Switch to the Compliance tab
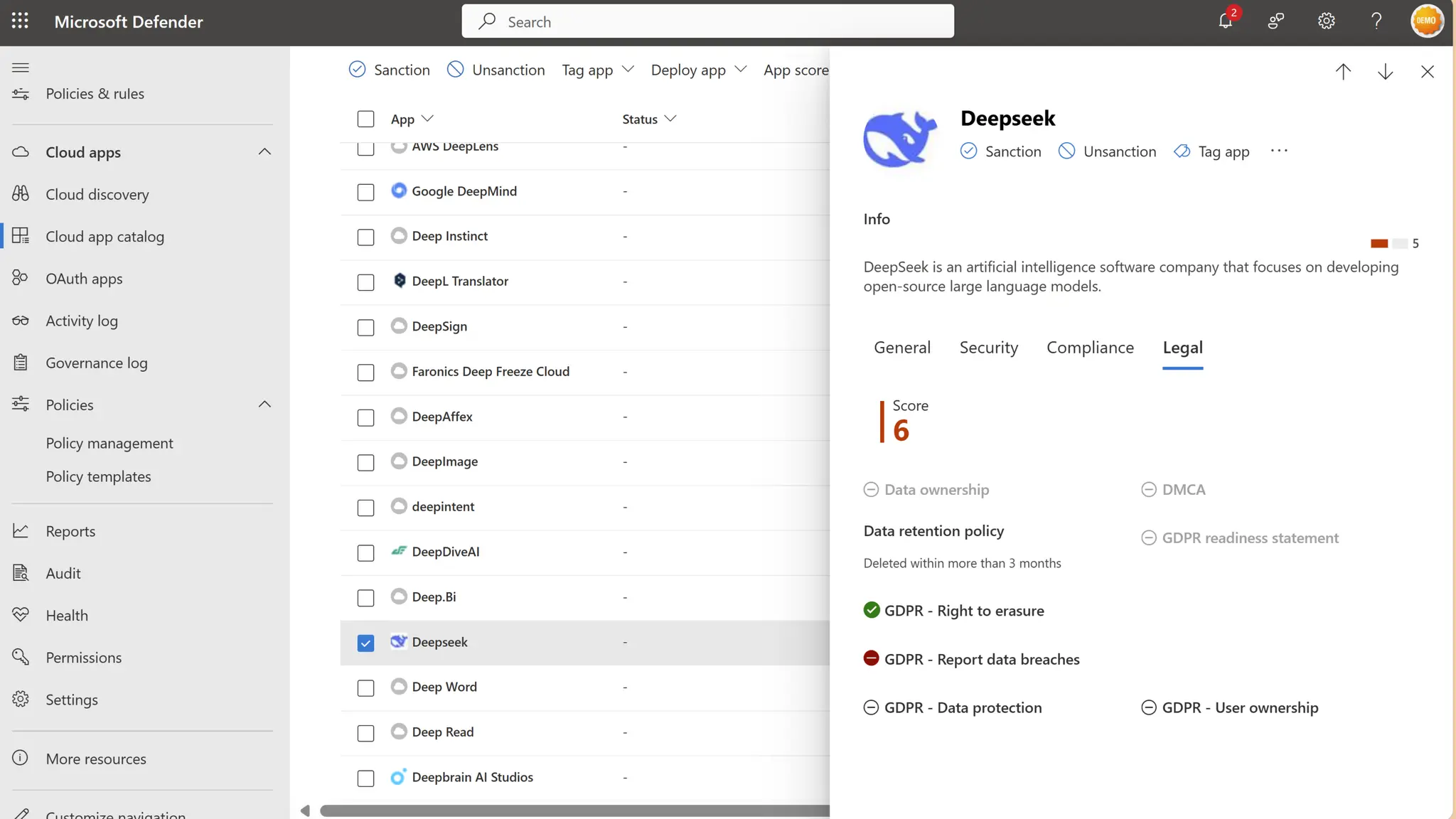This screenshot has height=819, width=1456. coord(1090,348)
